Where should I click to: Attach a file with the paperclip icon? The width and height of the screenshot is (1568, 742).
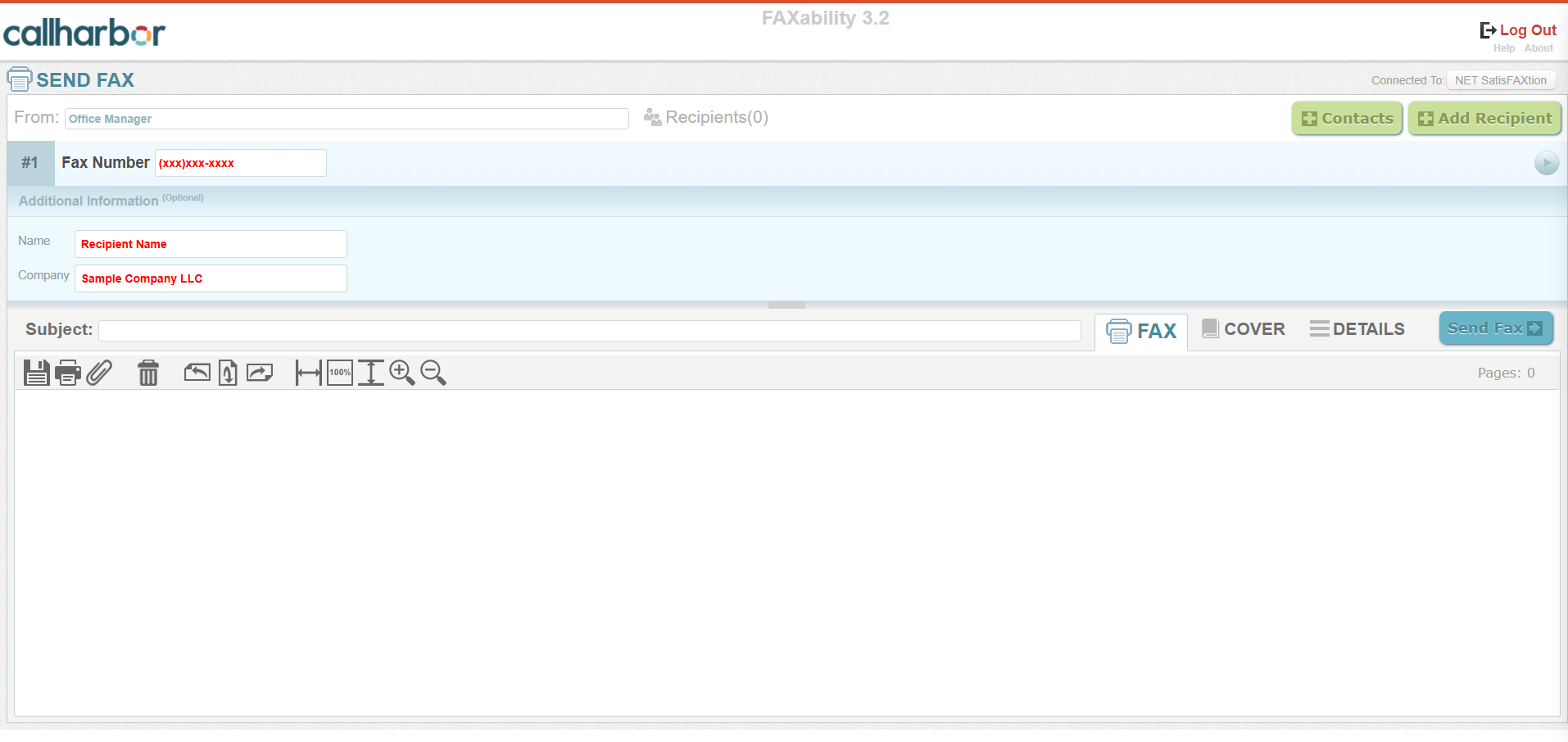[99, 373]
